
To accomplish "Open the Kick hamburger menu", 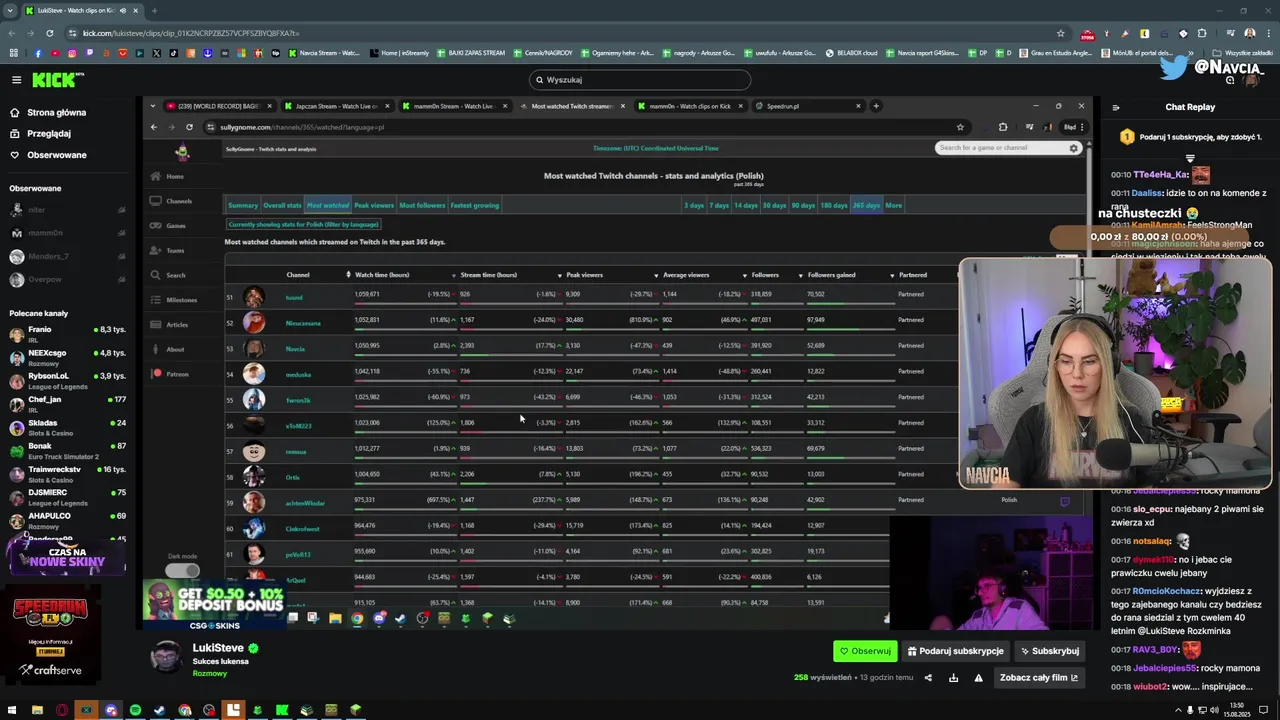I will 16,80.
